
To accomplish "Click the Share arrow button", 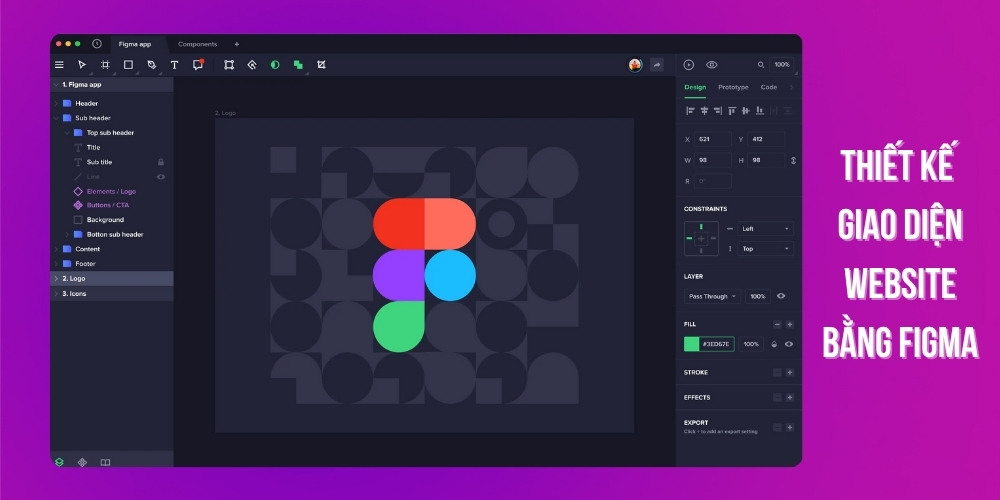I will (x=657, y=65).
